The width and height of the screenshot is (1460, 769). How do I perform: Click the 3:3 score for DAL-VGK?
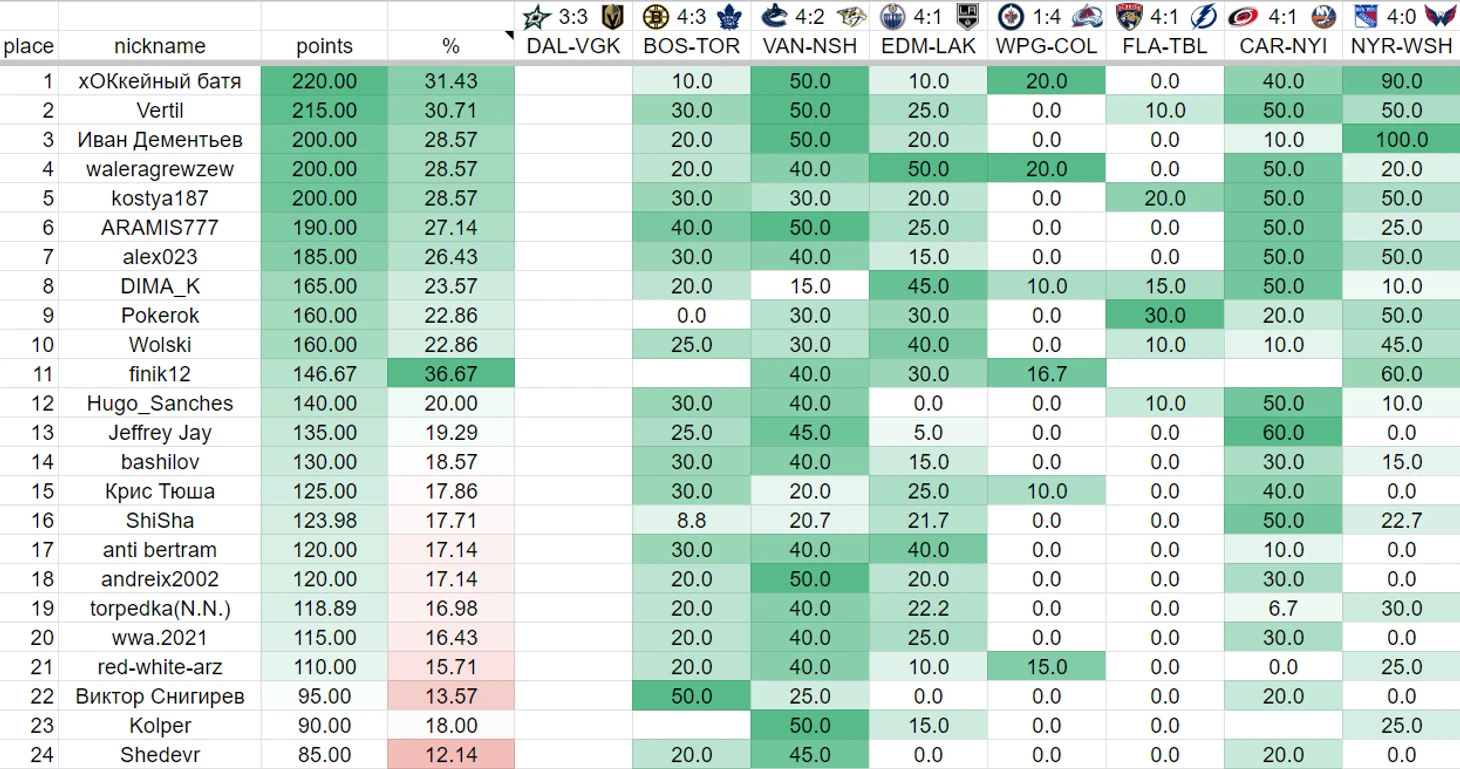tap(574, 17)
